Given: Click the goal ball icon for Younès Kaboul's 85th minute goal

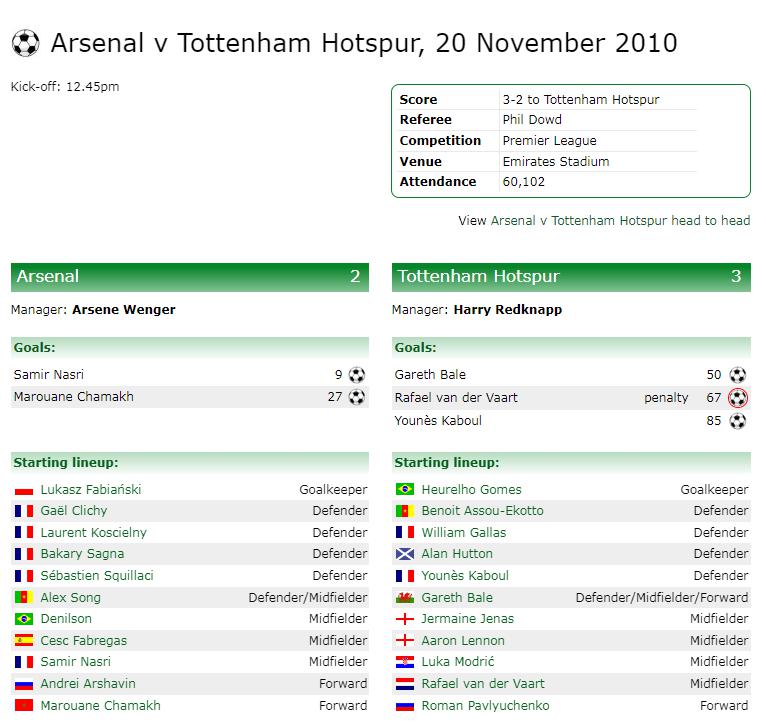Looking at the screenshot, I should pos(738,421).
